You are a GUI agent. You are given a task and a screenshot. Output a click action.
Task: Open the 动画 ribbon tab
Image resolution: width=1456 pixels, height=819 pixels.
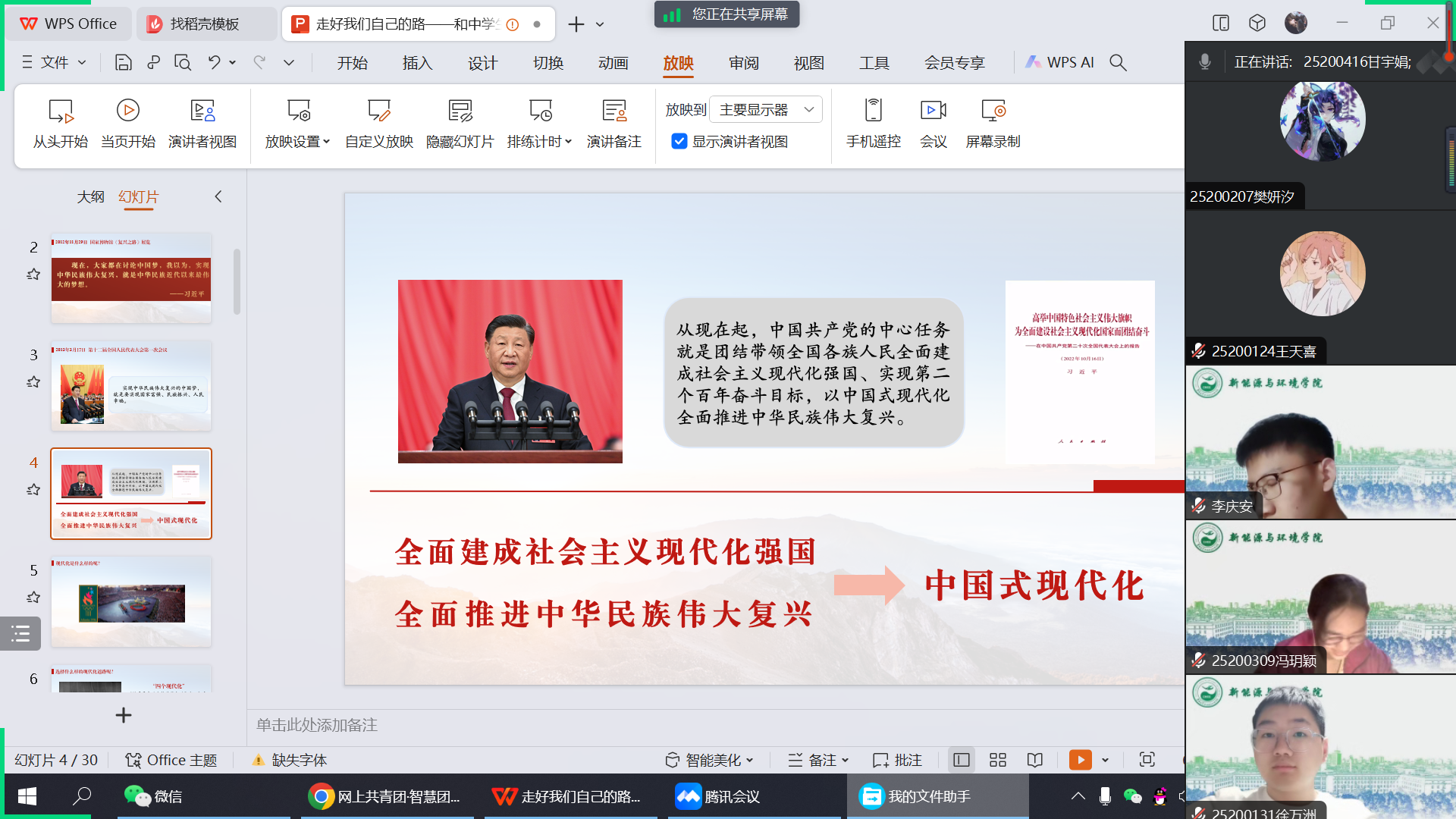[613, 63]
